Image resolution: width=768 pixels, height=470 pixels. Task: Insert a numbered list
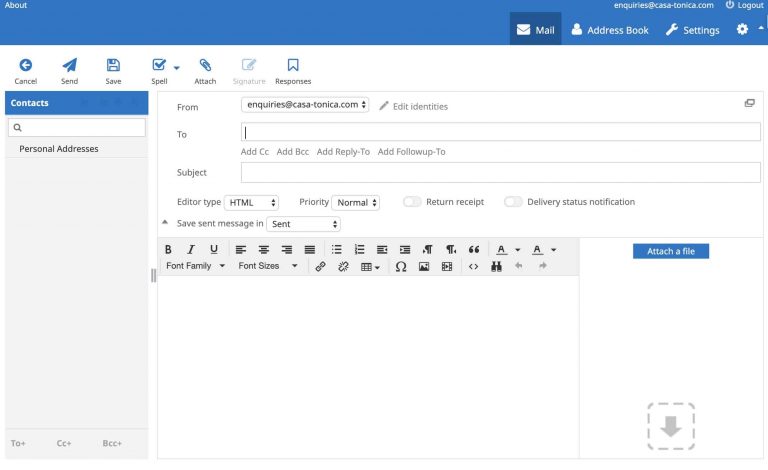360,250
